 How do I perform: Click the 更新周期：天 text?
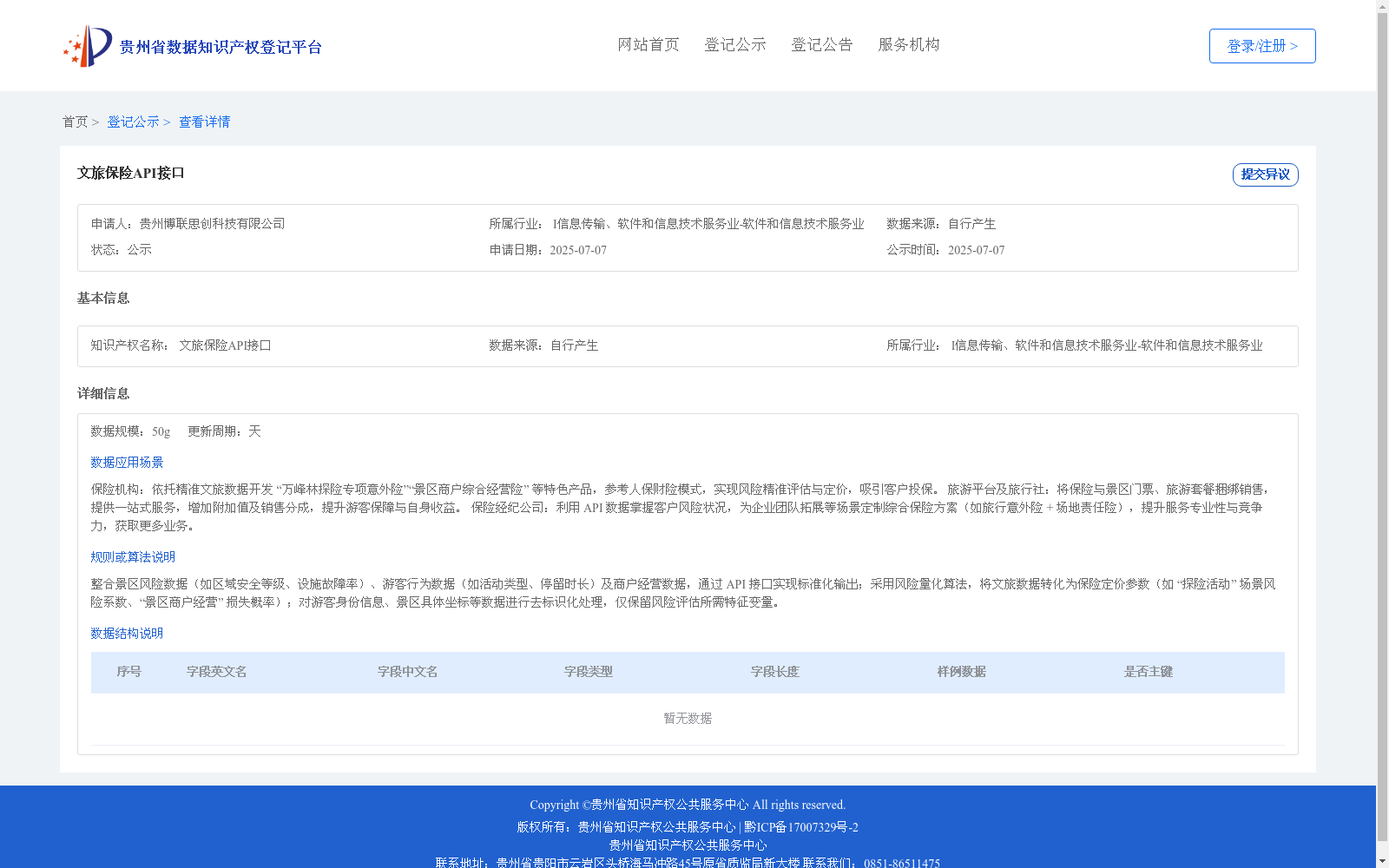(224, 431)
